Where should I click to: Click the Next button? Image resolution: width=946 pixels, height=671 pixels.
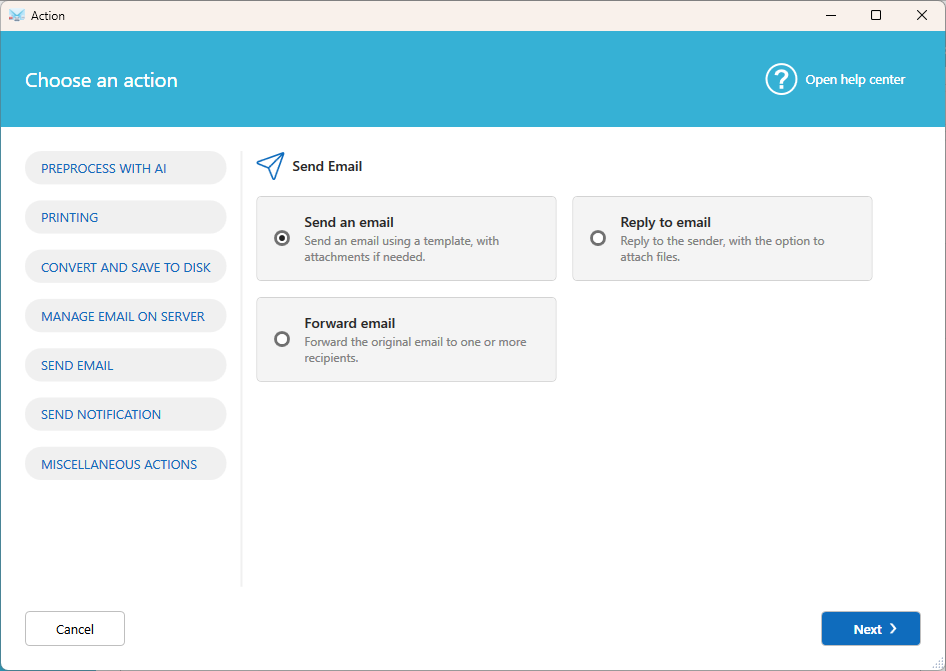(871, 629)
